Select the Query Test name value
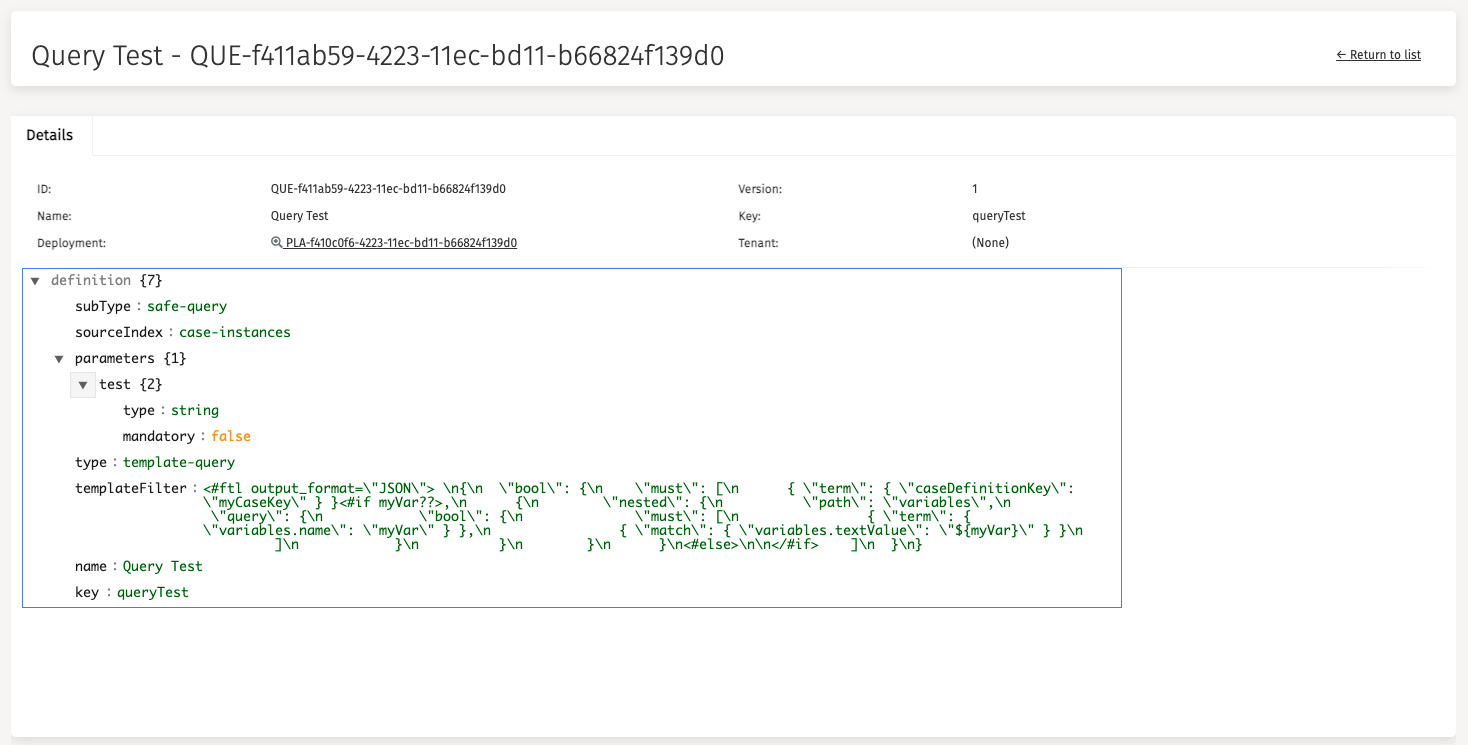 163,566
